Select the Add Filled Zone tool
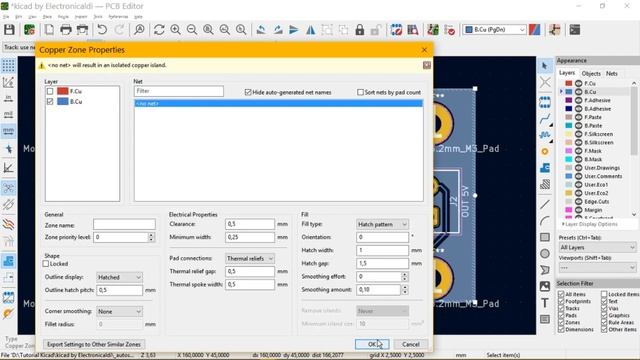The width and height of the screenshot is (640, 360). point(545,168)
